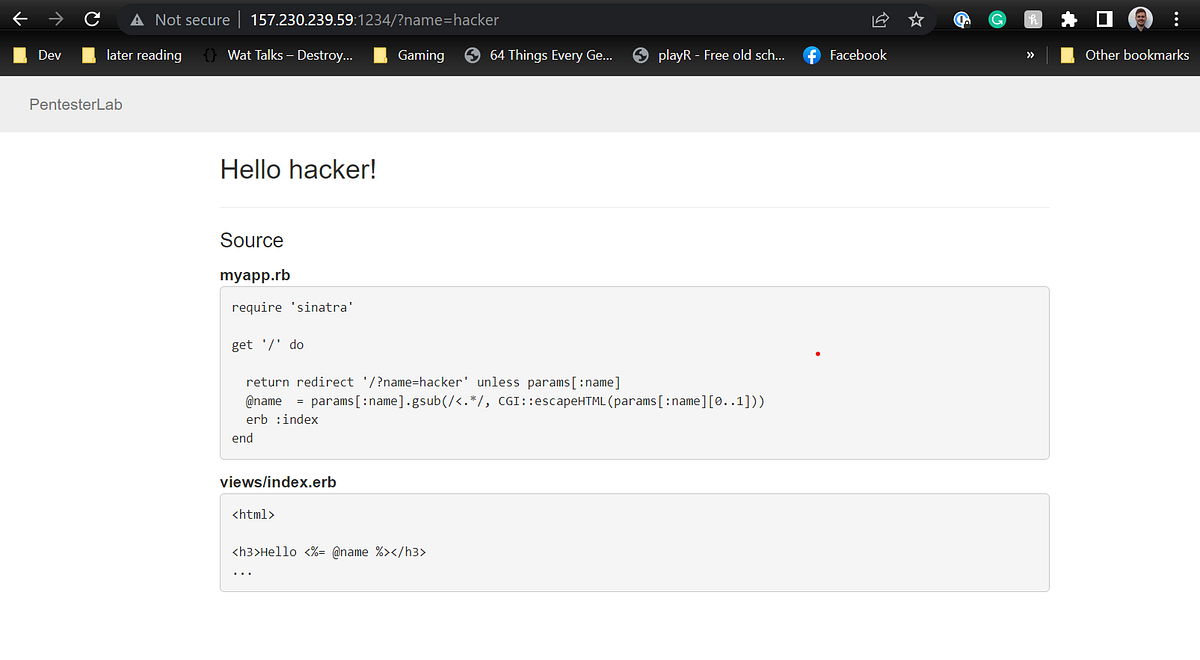The width and height of the screenshot is (1200, 660).
Task: Select the Gaming bookmarks folder
Action: coord(408,55)
